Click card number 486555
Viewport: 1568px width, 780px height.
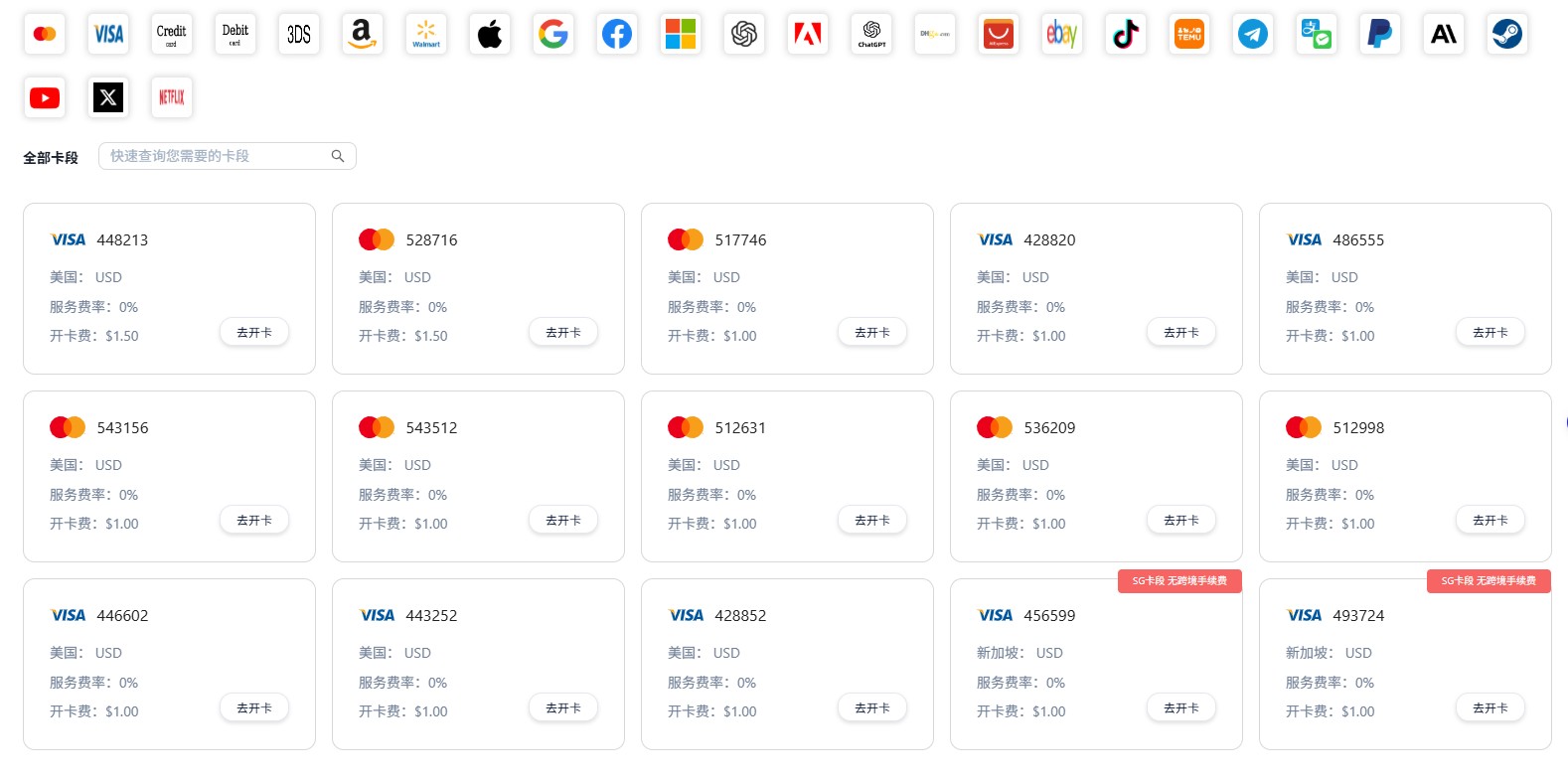click(x=1358, y=240)
